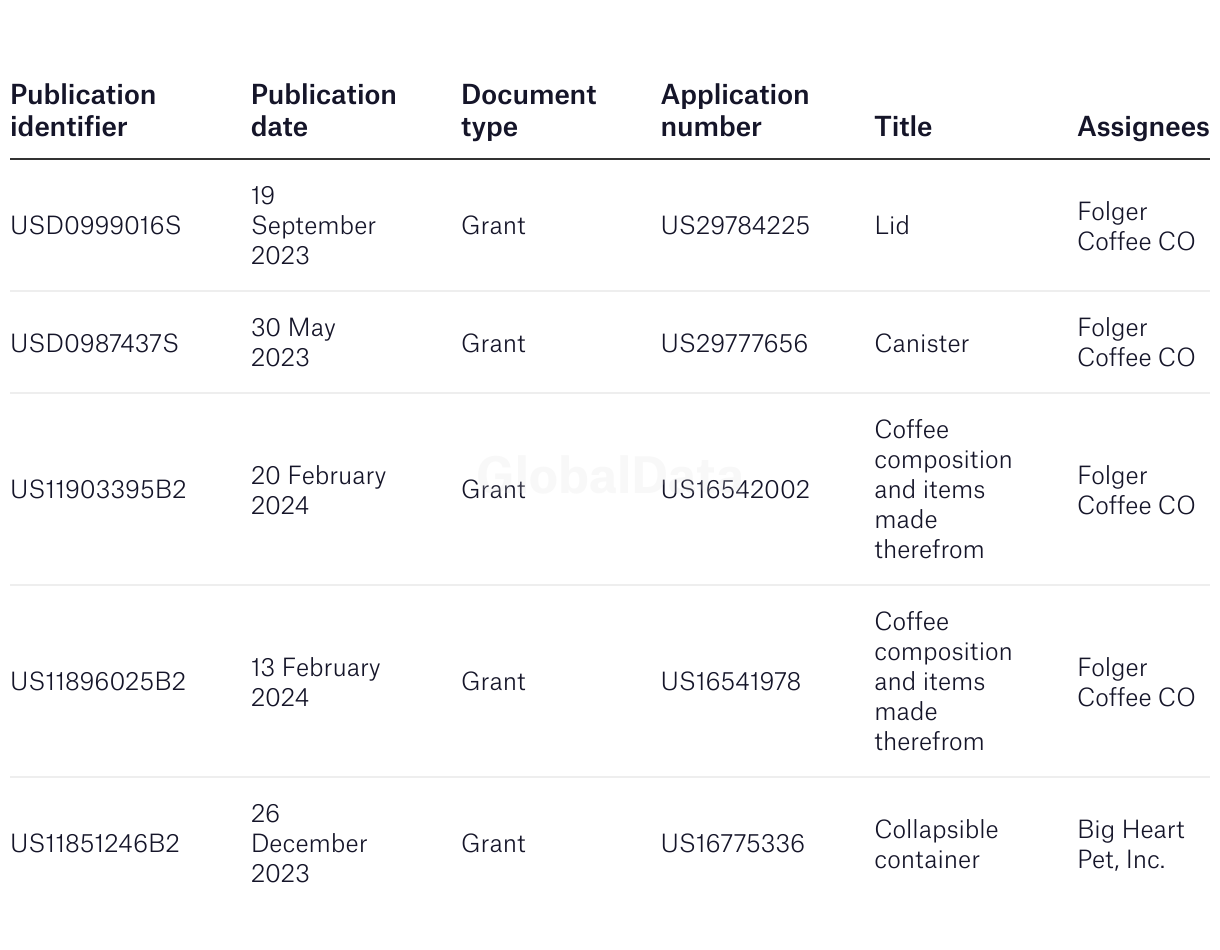Screen dimensions: 1220x950
Task: Click the Title column header
Action: pyautogui.click(x=902, y=126)
